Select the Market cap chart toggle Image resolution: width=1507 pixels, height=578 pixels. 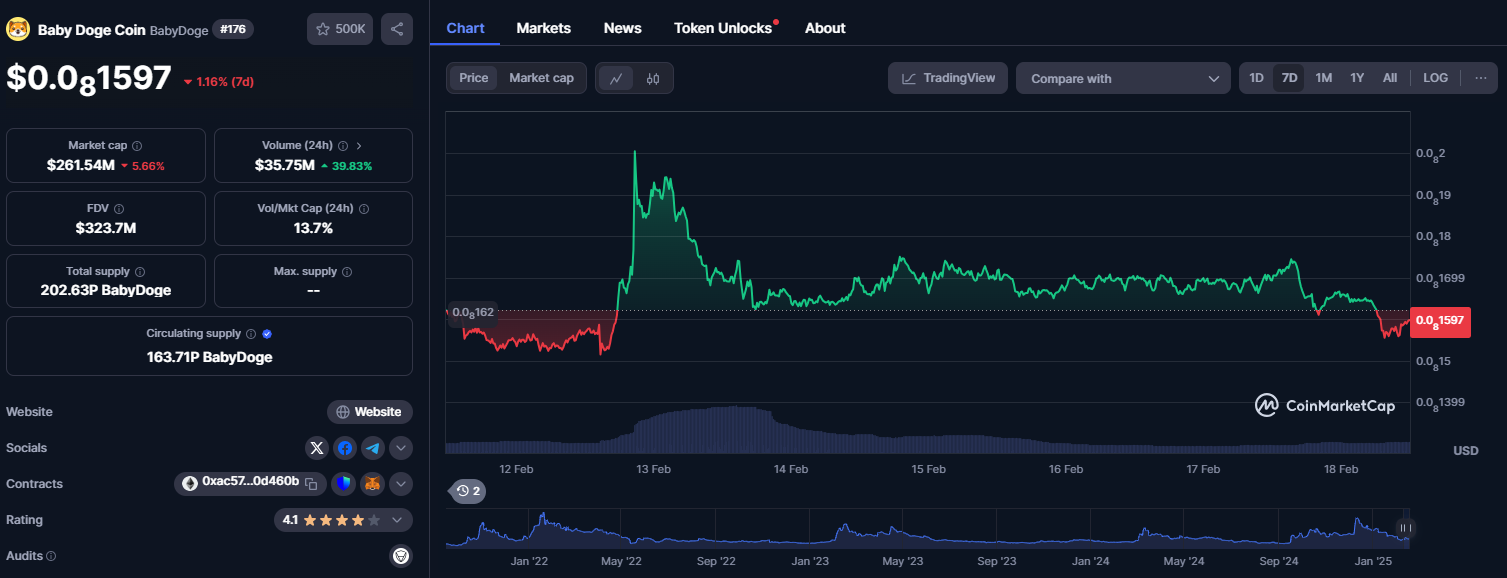pos(541,78)
